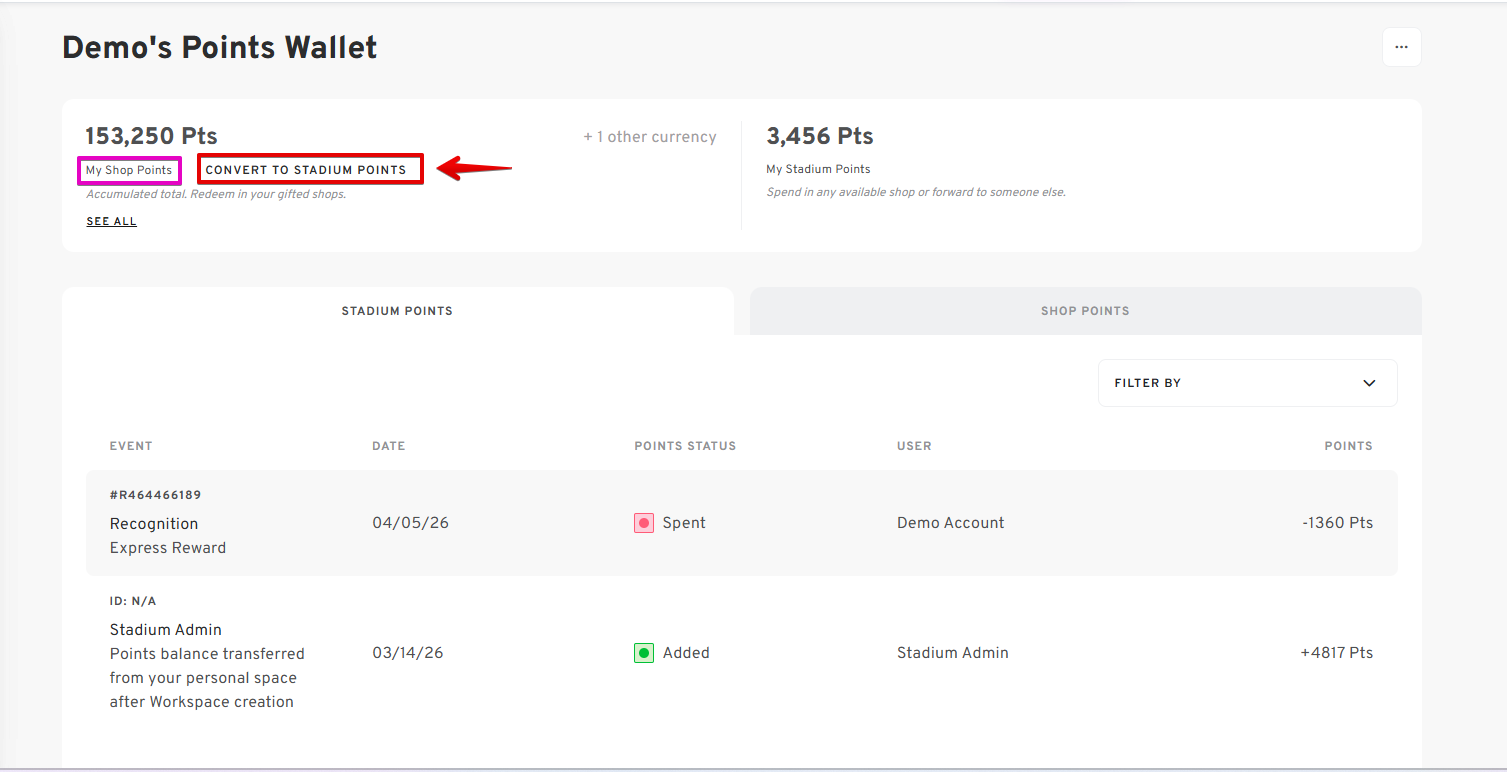Screen dimensions: 1507x772
Task: Open the Filter By dropdown
Action: (1246, 383)
